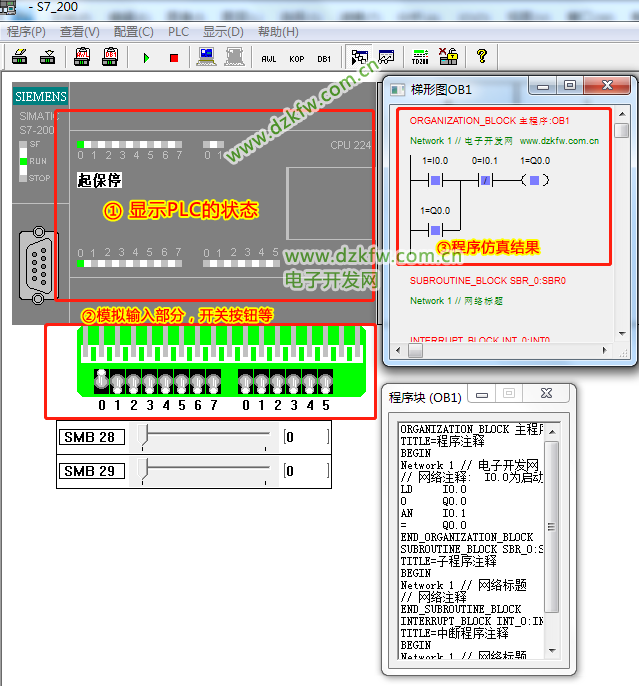This screenshot has width=639, height=686.
Task: Open the KOP ladder diagram view
Action: click(296, 58)
